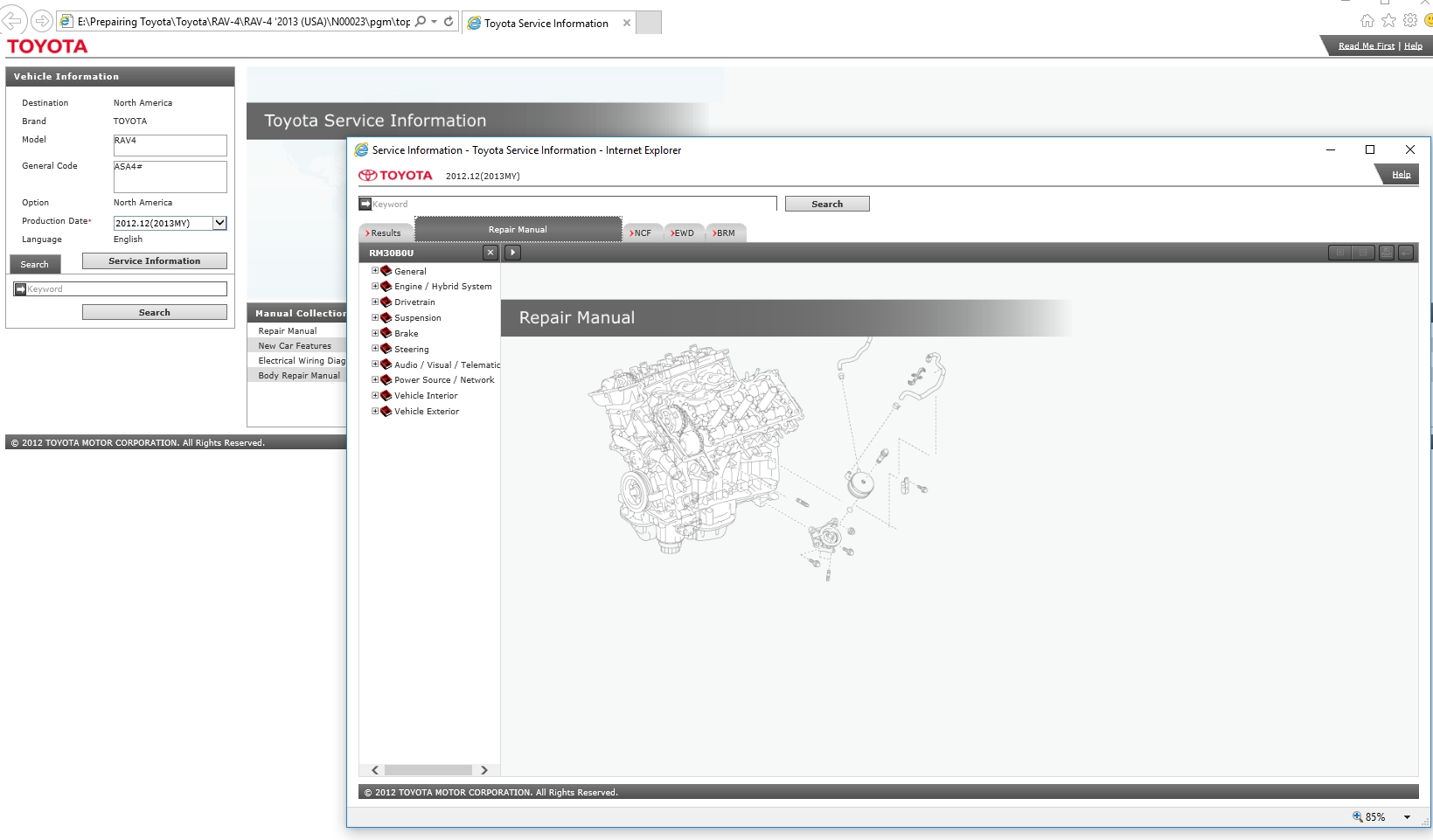Select the Search tab in Vehicle Information
The image size is (1433, 840).
[x=35, y=264]
